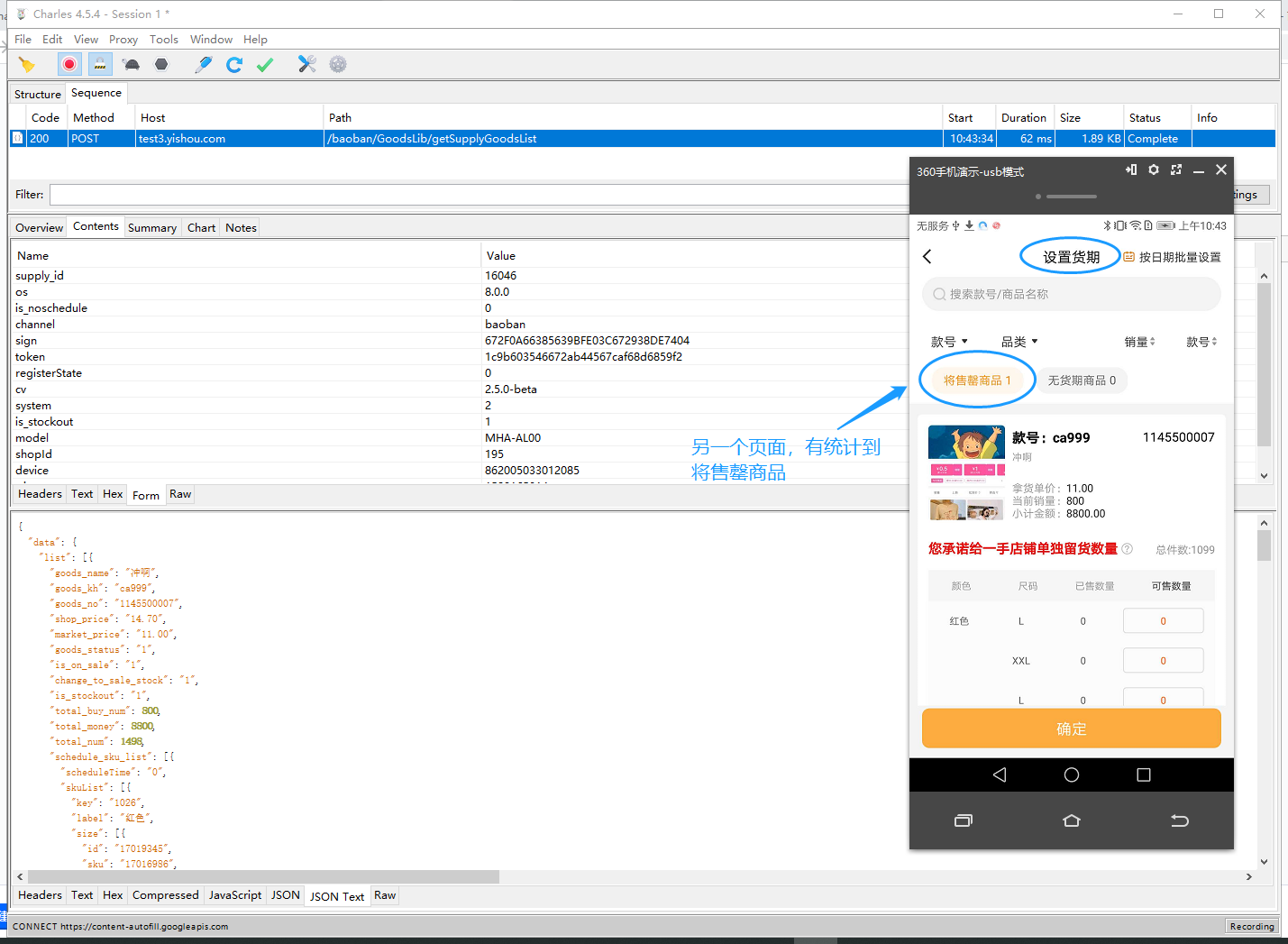This screenshot has width=1288, height=944.
Task: Click the green checkmark Validate icon
Action: (x=265, y=64)
